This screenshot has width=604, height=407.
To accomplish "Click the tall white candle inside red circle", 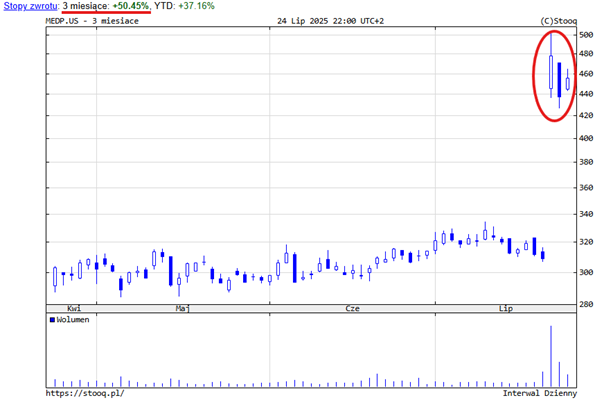I will 551,74.
